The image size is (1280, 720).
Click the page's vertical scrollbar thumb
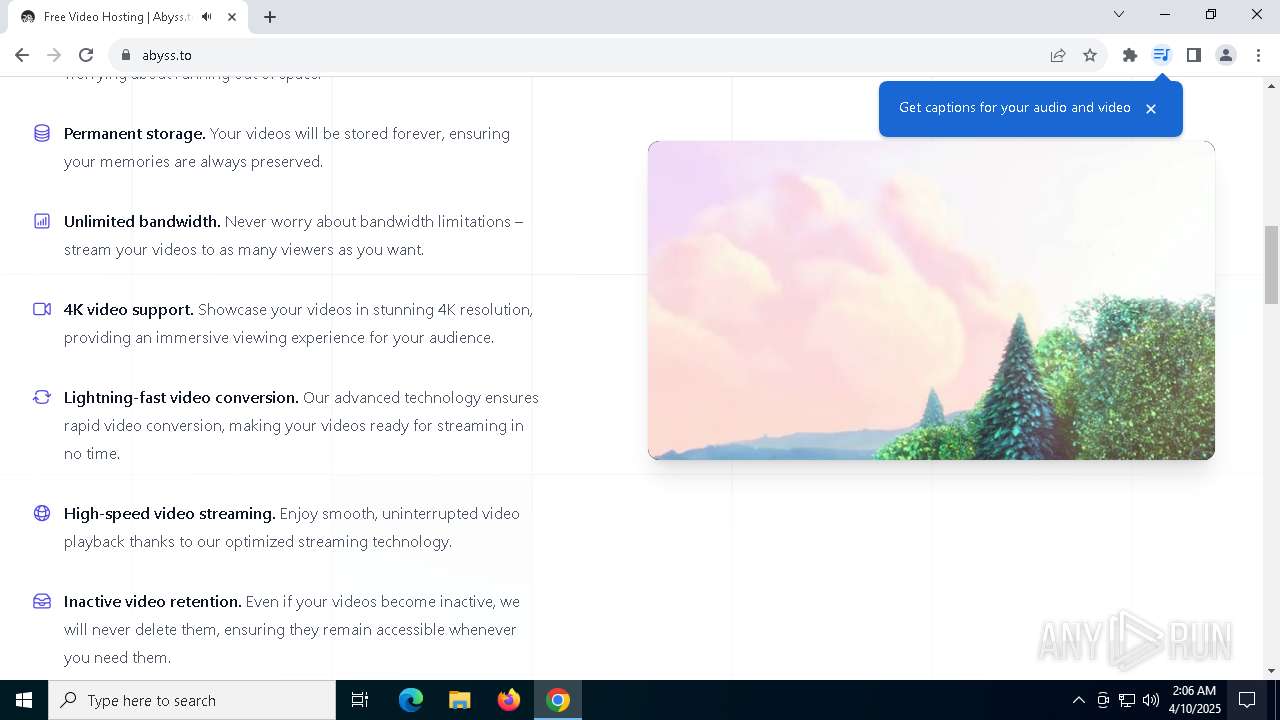tap(1271, 264)
